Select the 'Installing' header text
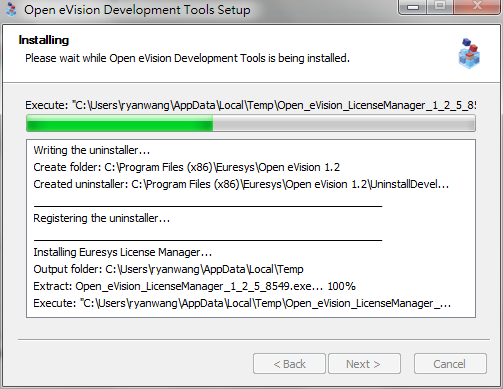 click(x=44, y=40)
